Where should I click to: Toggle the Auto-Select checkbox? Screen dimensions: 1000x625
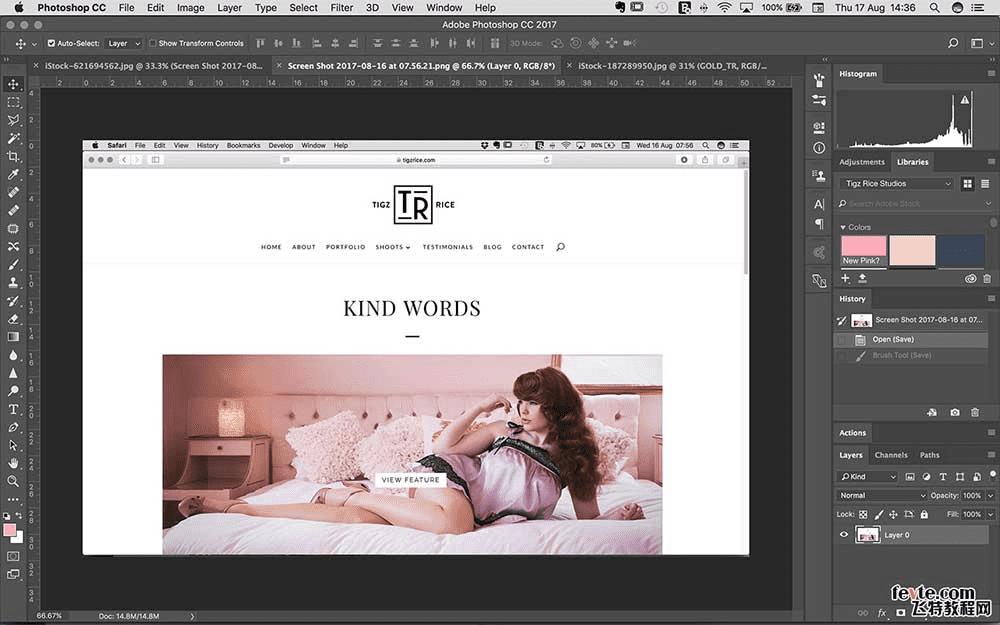[x=51, y=43]
